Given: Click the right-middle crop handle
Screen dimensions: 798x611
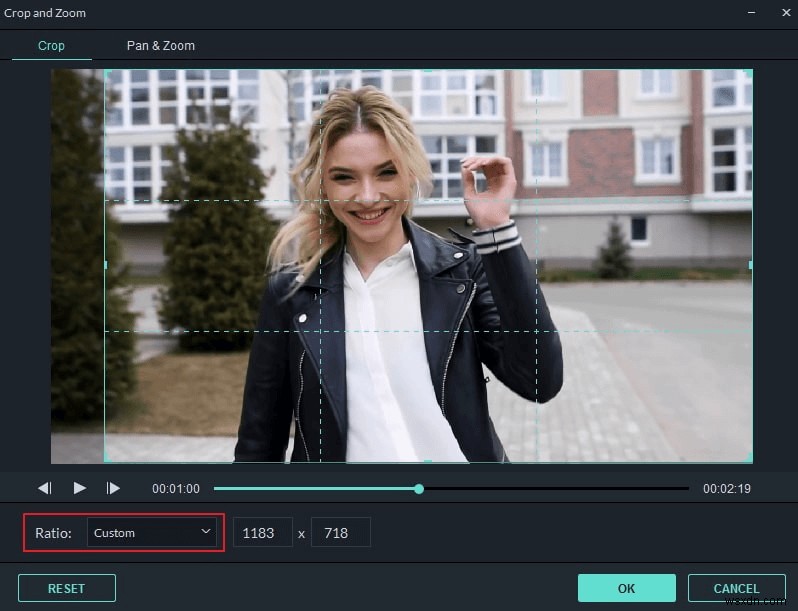Looking at the screenshot, I should coord(751,265).
